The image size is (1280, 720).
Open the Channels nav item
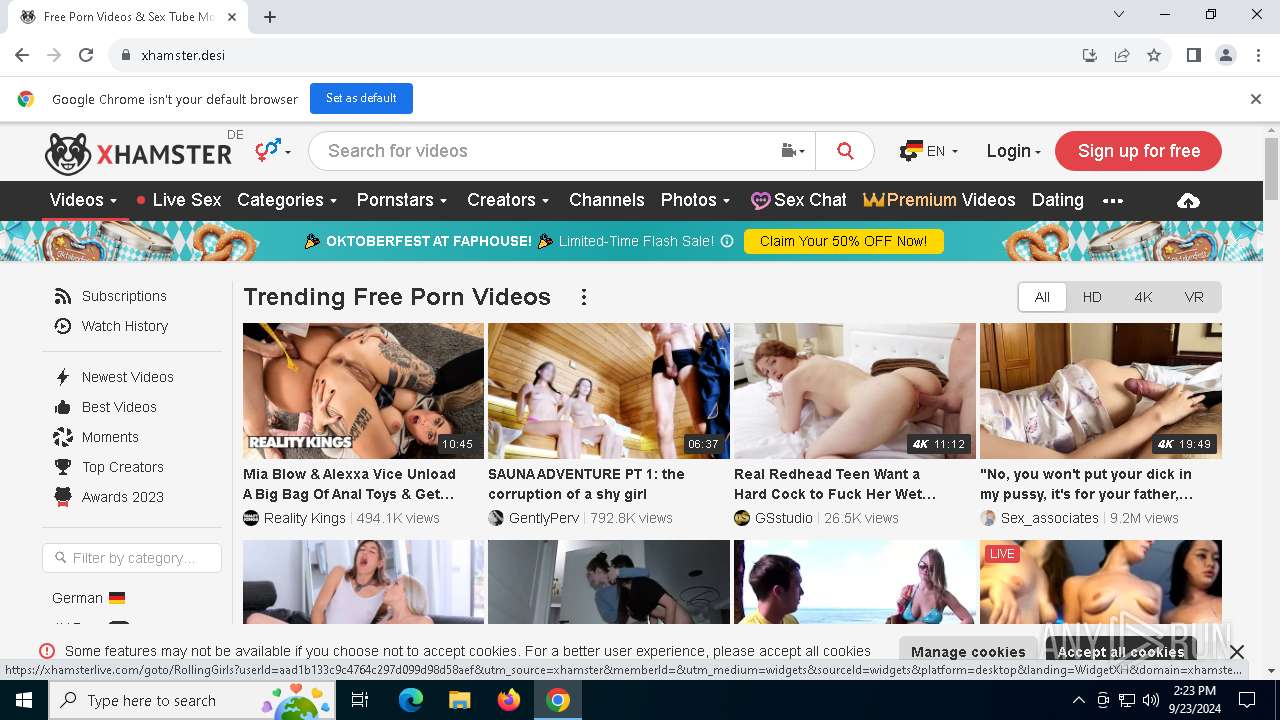[607, 200]
